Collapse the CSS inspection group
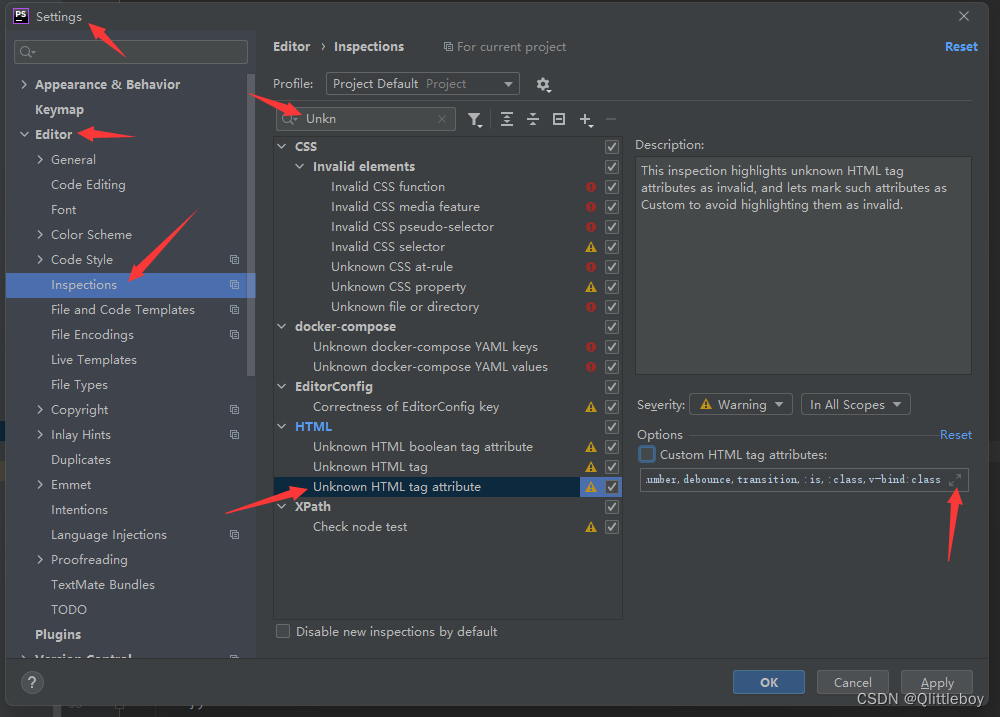1000x717 pixels. click(281, 146)
